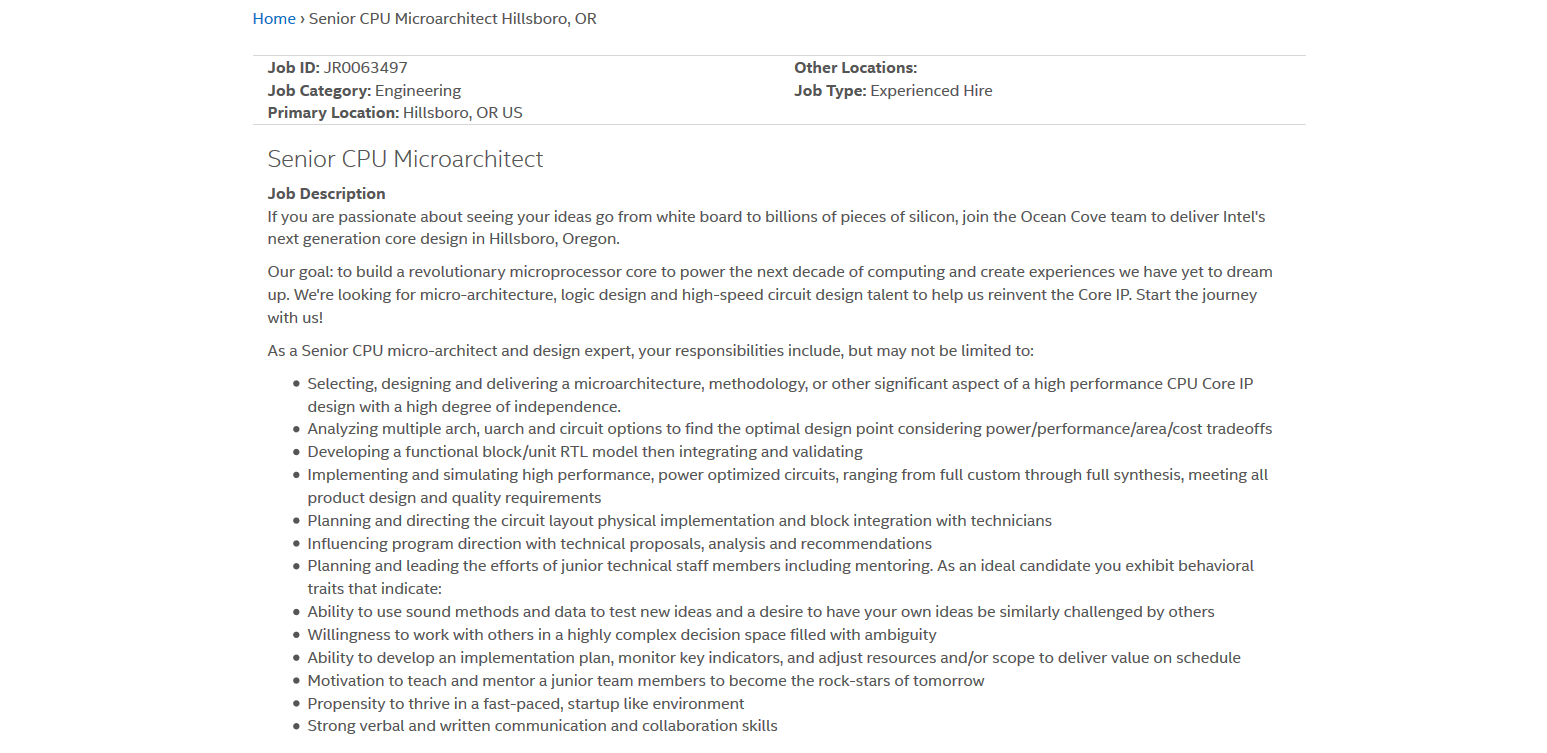Click the bullet about influencing program direction

tap(619, 543)
